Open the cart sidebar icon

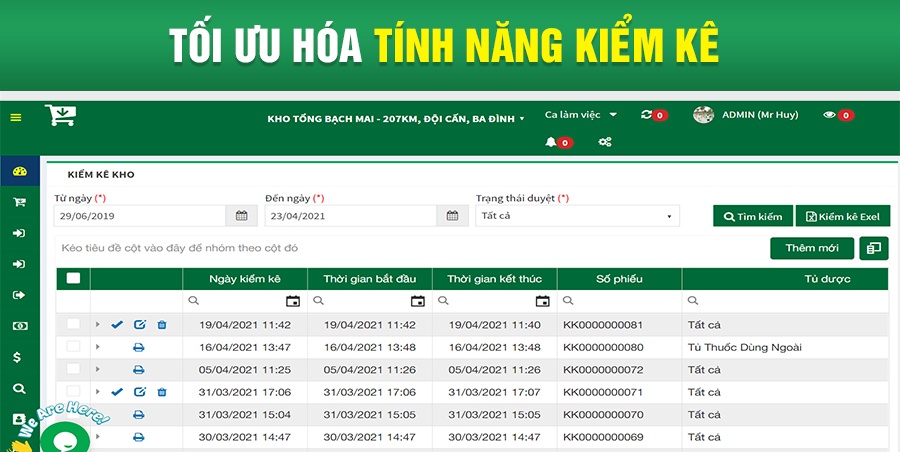pyautogui.click(x=20, y=202)
